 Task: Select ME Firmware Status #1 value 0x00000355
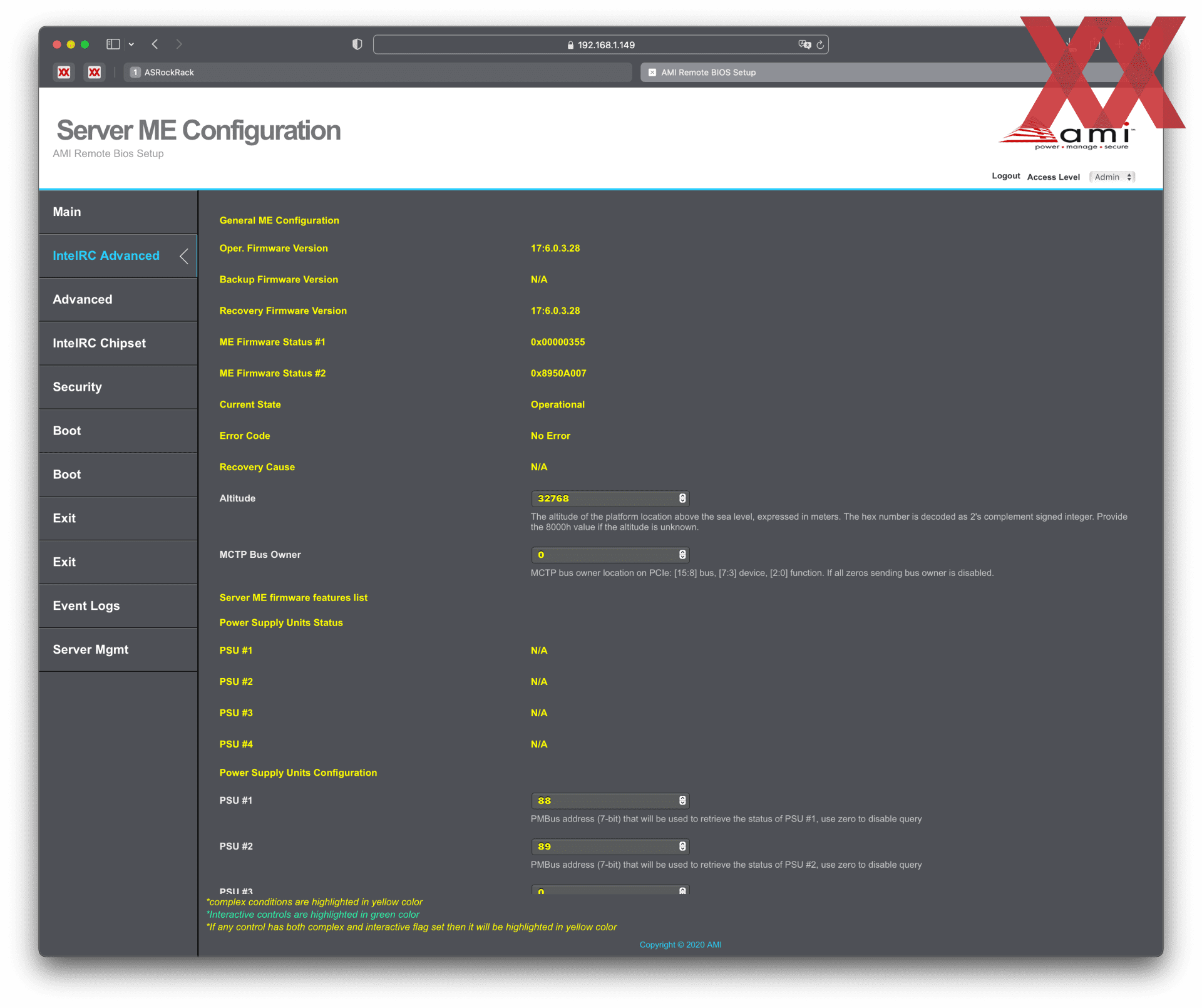pyautogui.click(x=558, y=342)
